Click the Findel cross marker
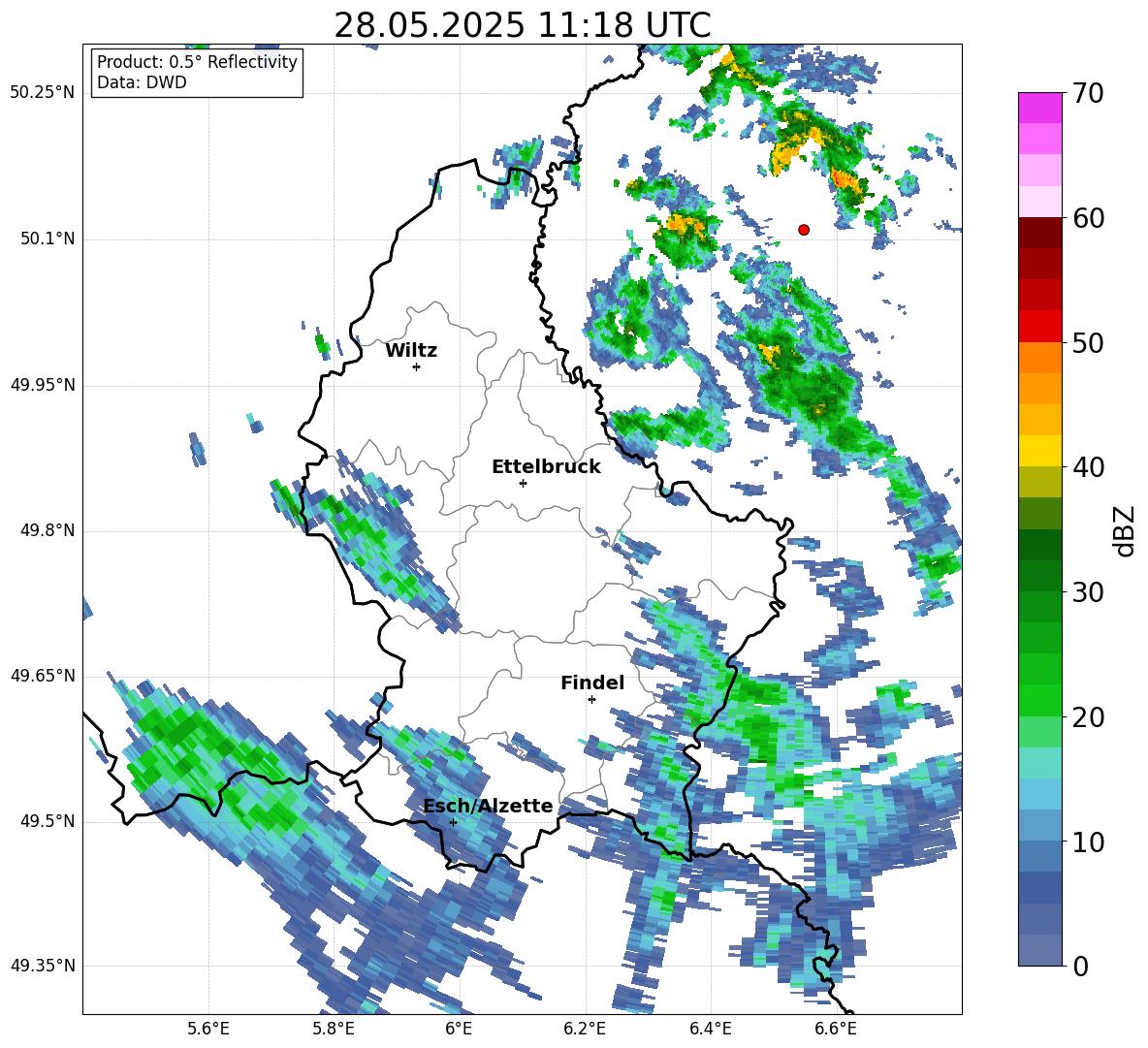 (x=591, y=700)
